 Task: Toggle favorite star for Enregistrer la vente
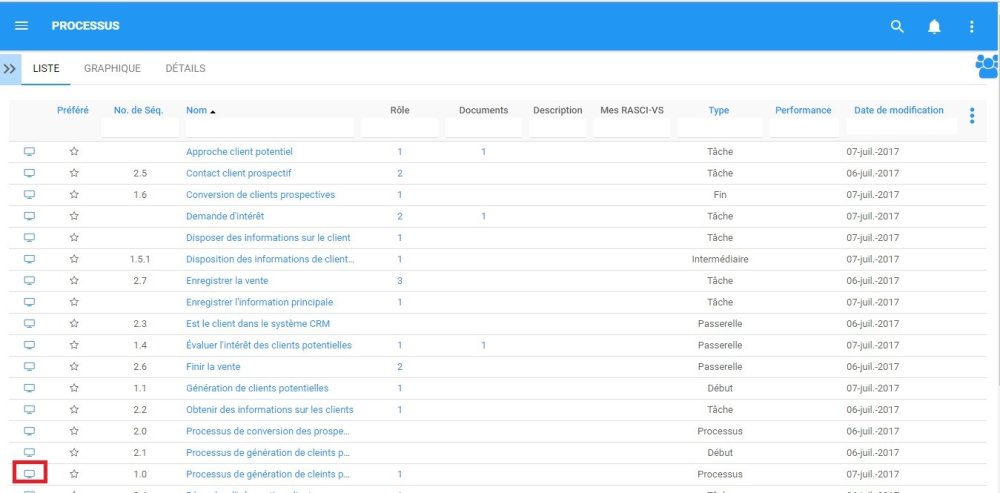tap(73, 281)
